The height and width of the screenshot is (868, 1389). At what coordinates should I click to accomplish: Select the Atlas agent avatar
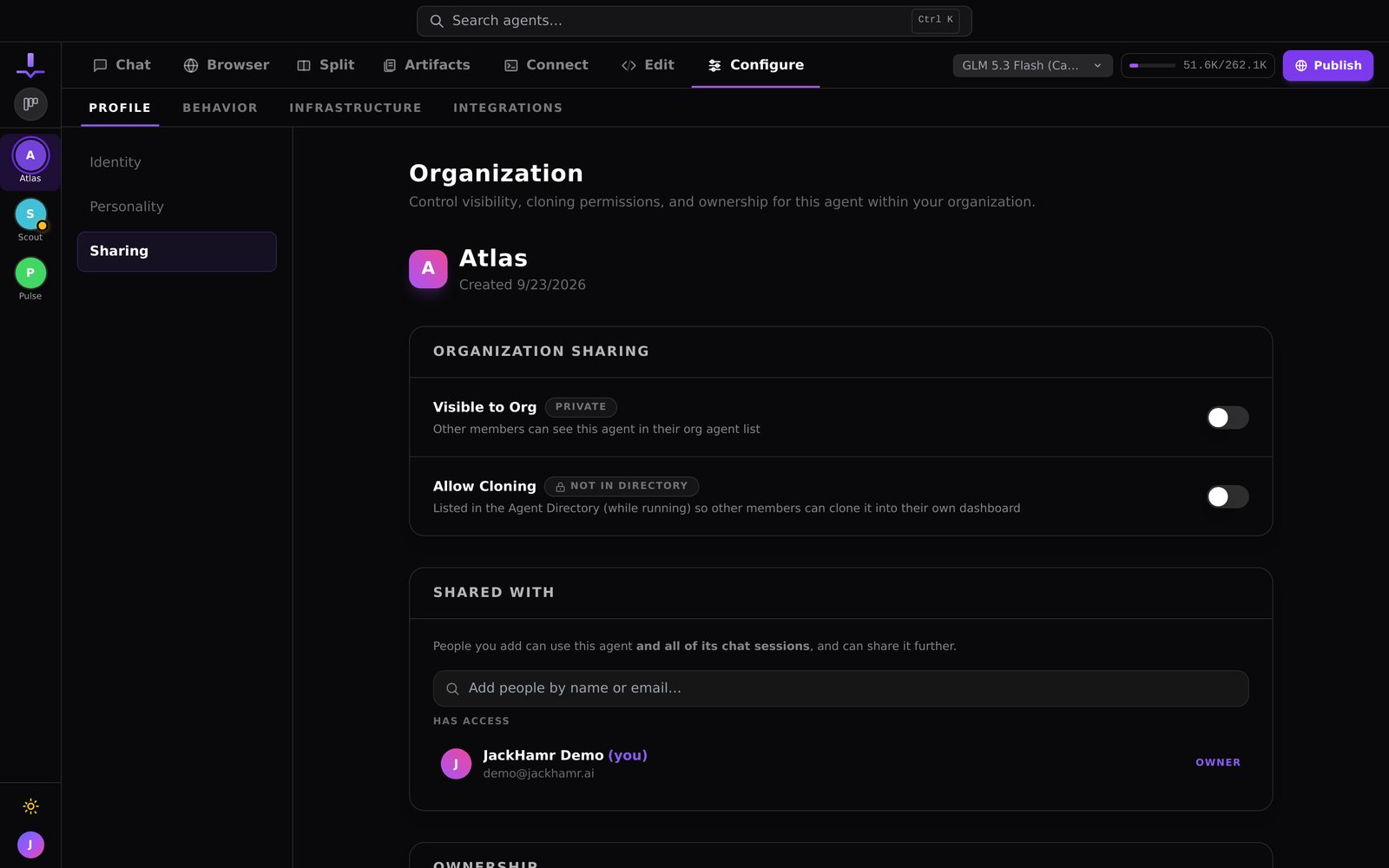(30, 155)
